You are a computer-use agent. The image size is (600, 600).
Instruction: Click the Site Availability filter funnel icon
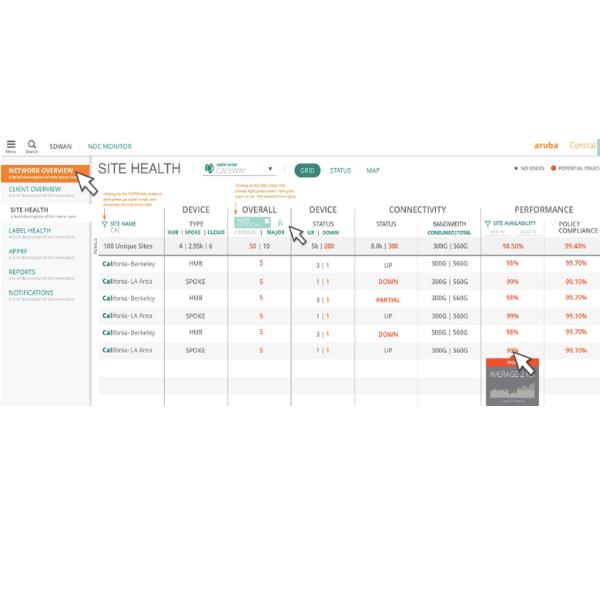point(488,224)
